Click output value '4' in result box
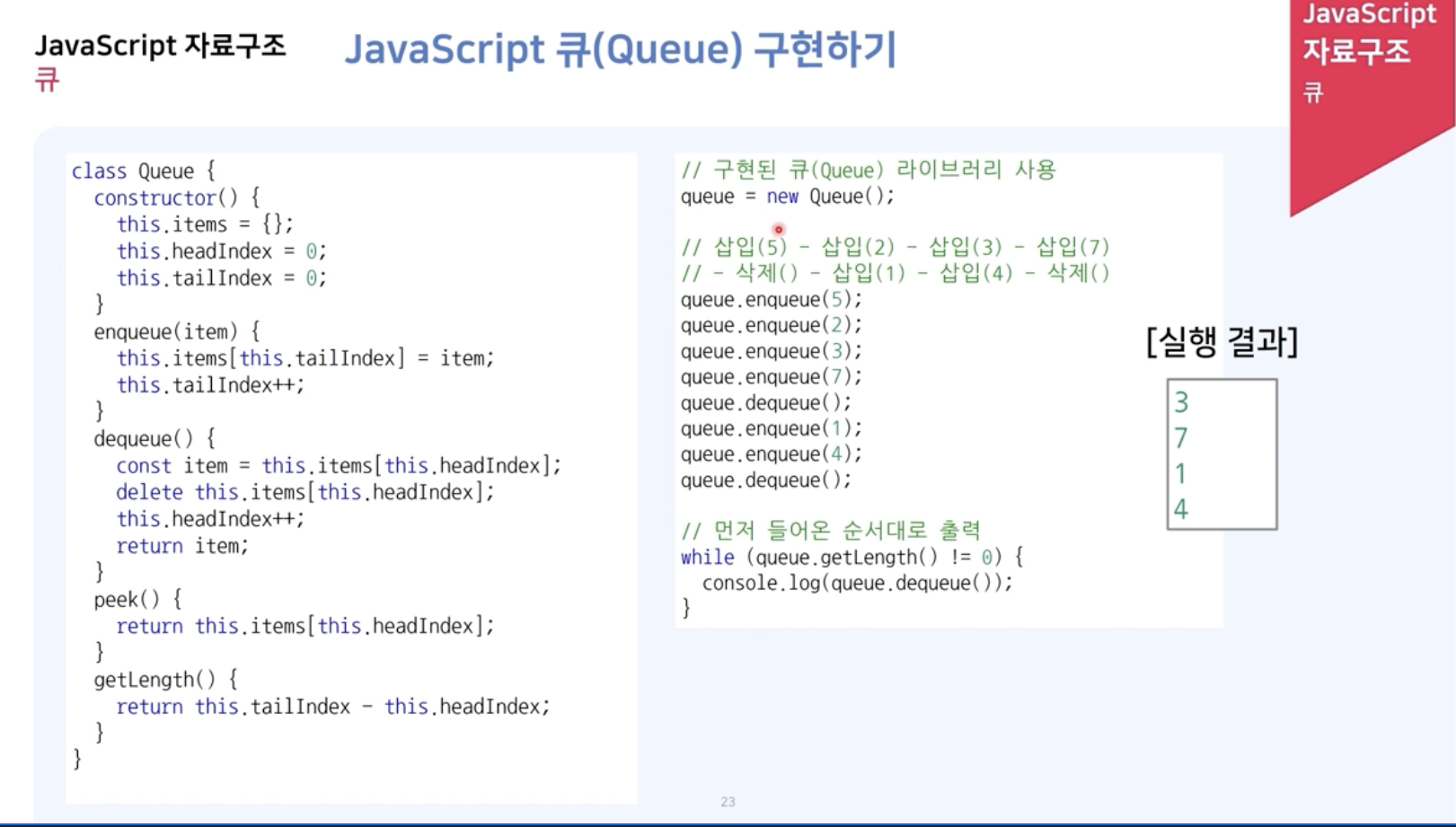The image size is (1456, 827). coord(1181,510)
